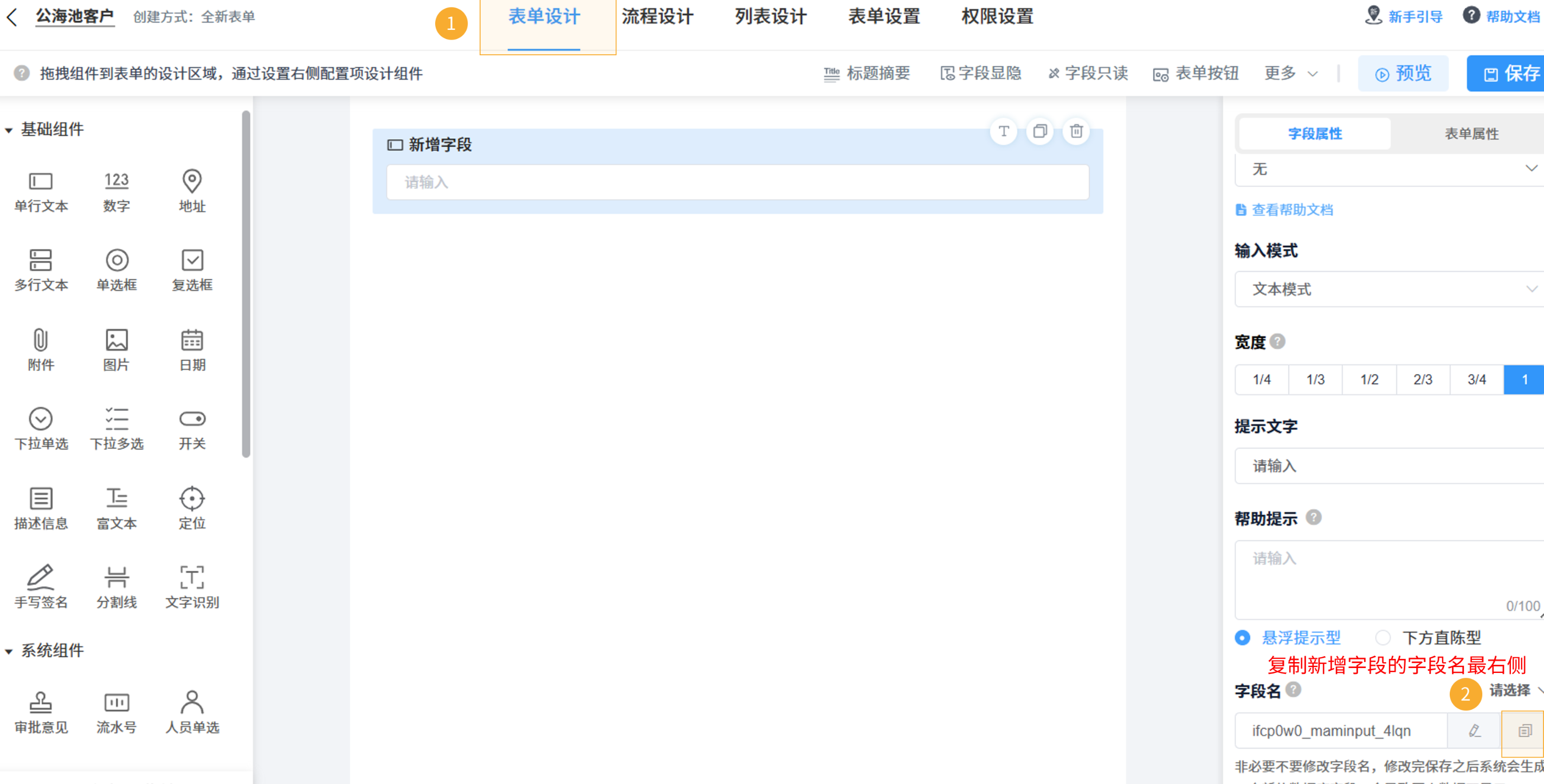
Task: Click the 预览 preview button
Action: click(x=1403, y=74)
